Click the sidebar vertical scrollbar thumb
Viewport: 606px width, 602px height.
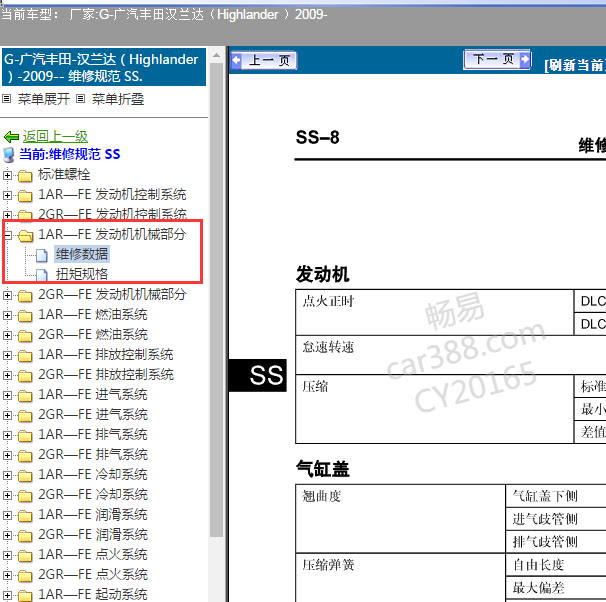[216, 299]
